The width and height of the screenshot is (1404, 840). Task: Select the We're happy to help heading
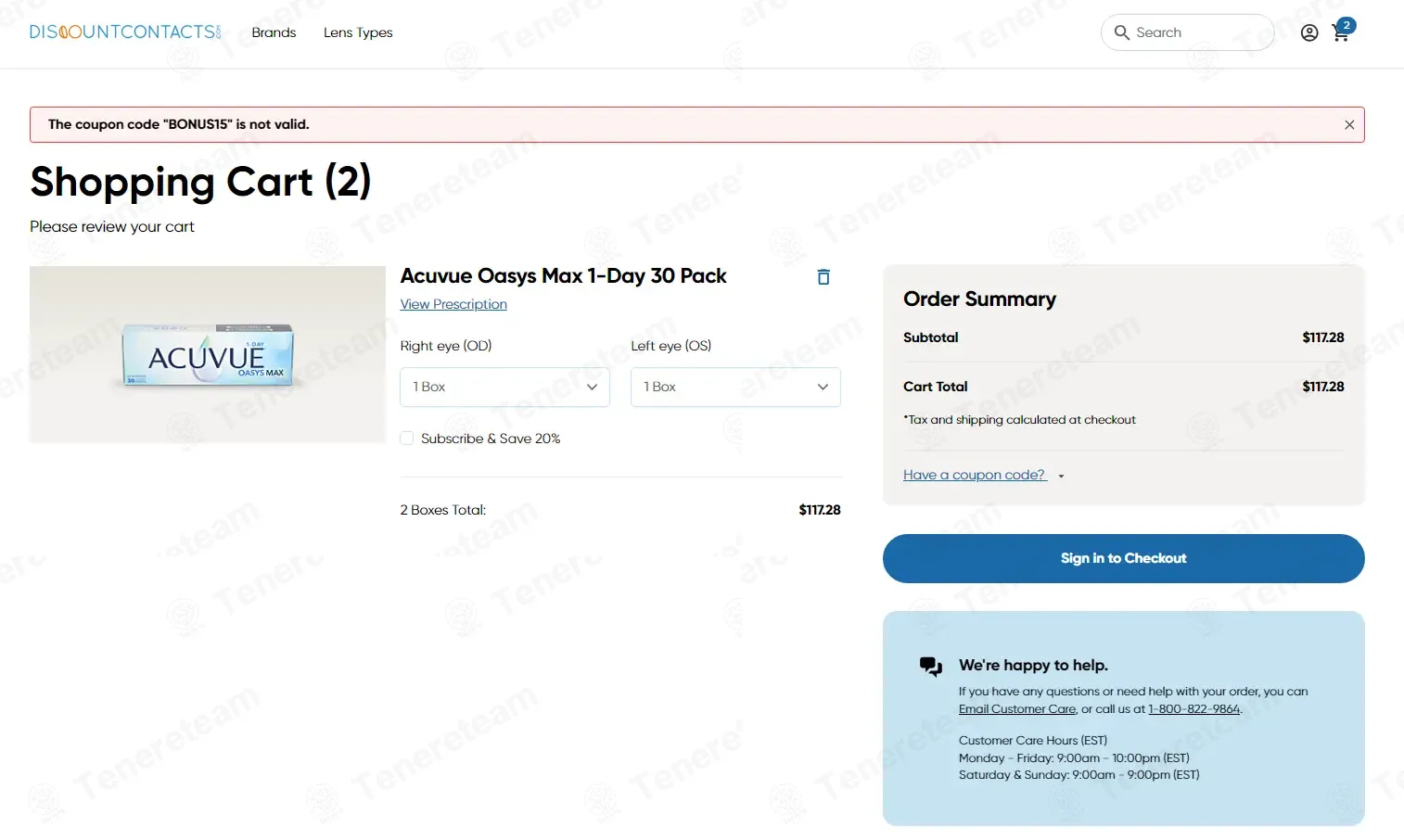click(x=1033, y=666)
